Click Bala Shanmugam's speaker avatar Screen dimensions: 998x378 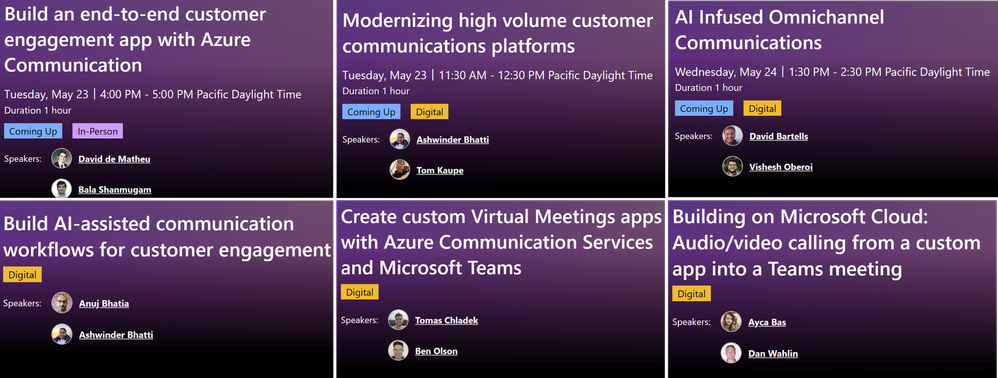(62, 189)
